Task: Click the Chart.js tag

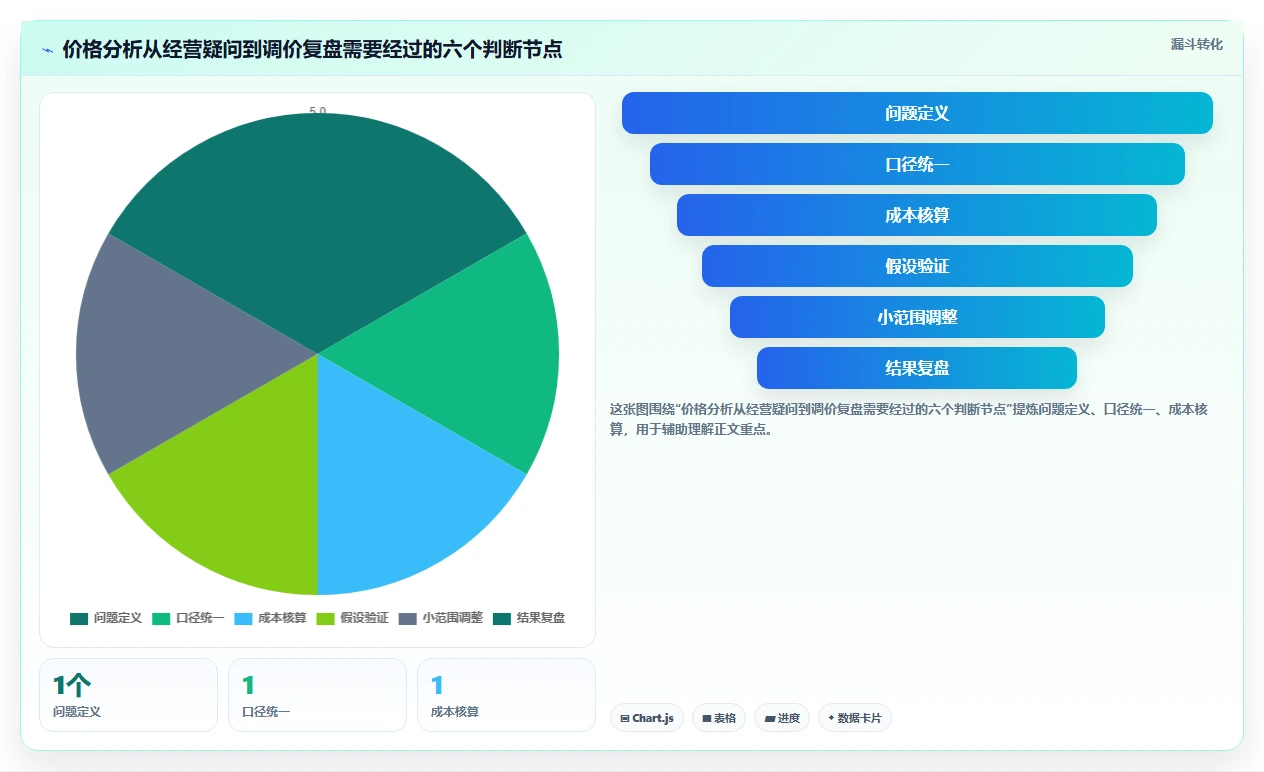Action: pyautogui.click(x=647, y=718)
